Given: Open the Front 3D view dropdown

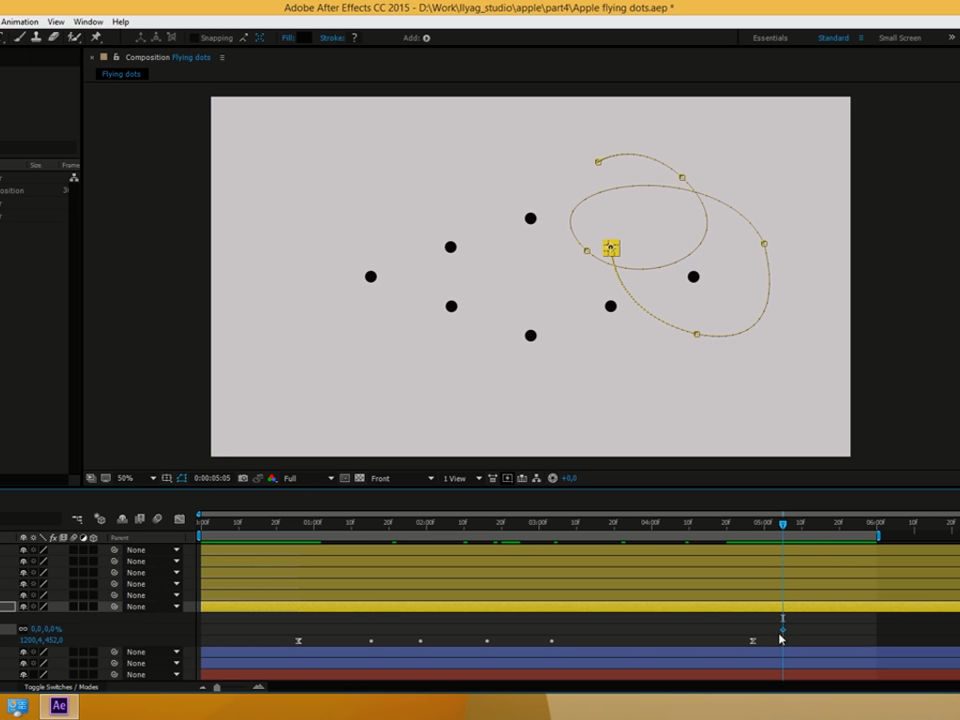Looking at the screenshot, I should pyautogui.click(x=430, y=478).
